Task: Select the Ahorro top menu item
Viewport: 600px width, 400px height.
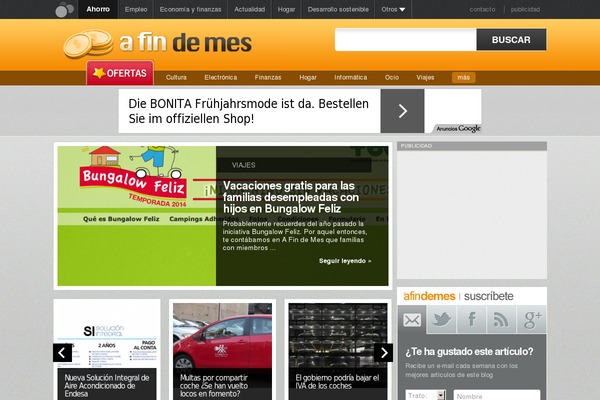Action: [98, 9]
